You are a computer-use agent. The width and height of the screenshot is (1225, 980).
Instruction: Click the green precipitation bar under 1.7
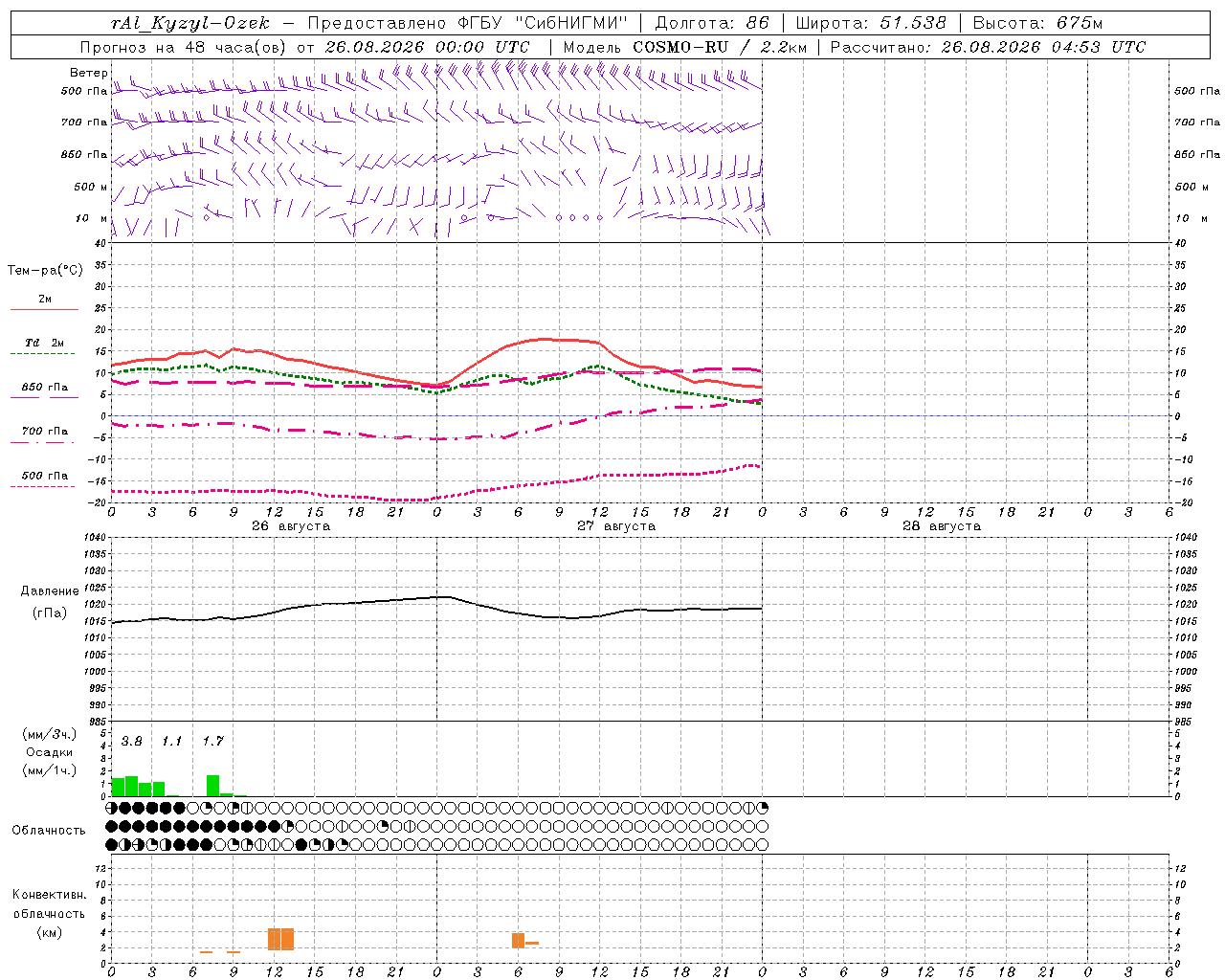click(x=212, y=786)
